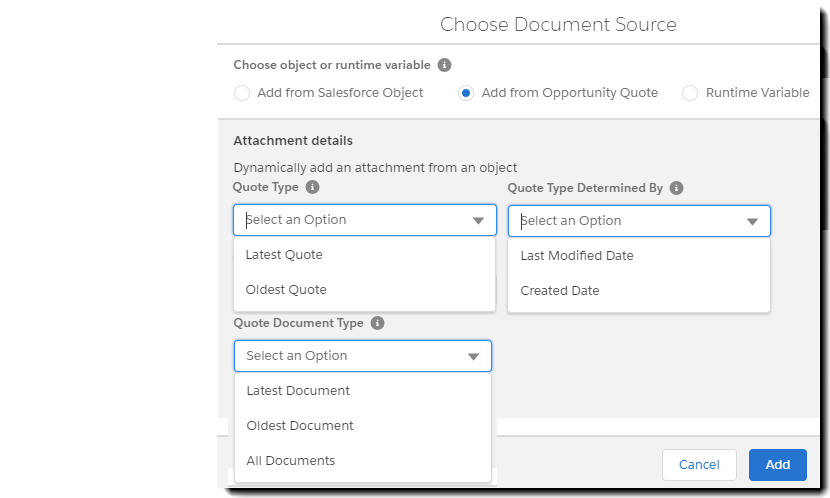
Task: Choose 'Oldest Quote' from the list
Action: [x=286, y=290]
